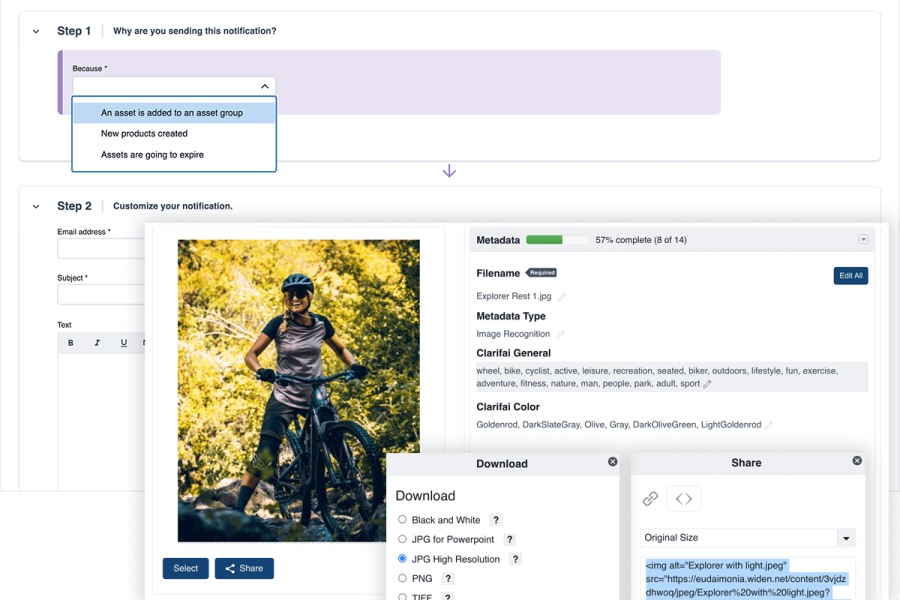Toggle italic formatting in the Text editor
Viewport: 900px width, 600px height.
(97, 343)
